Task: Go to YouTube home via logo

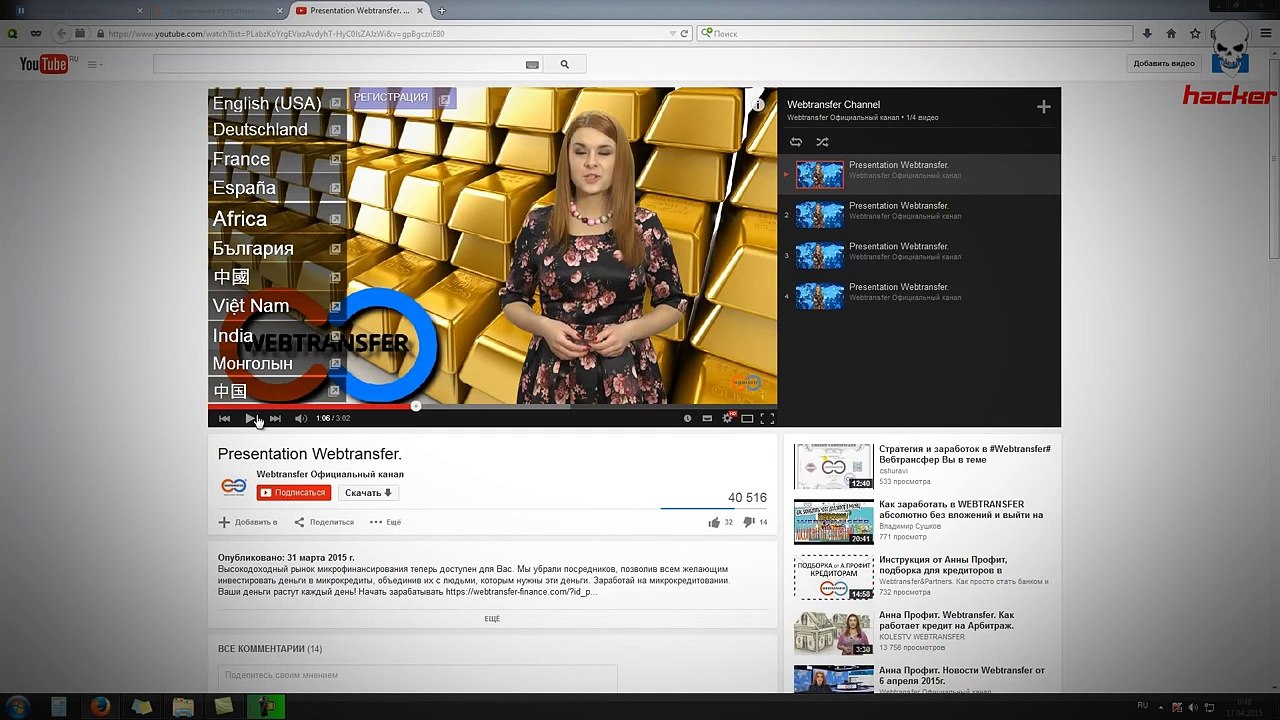Action: [43, 65]
